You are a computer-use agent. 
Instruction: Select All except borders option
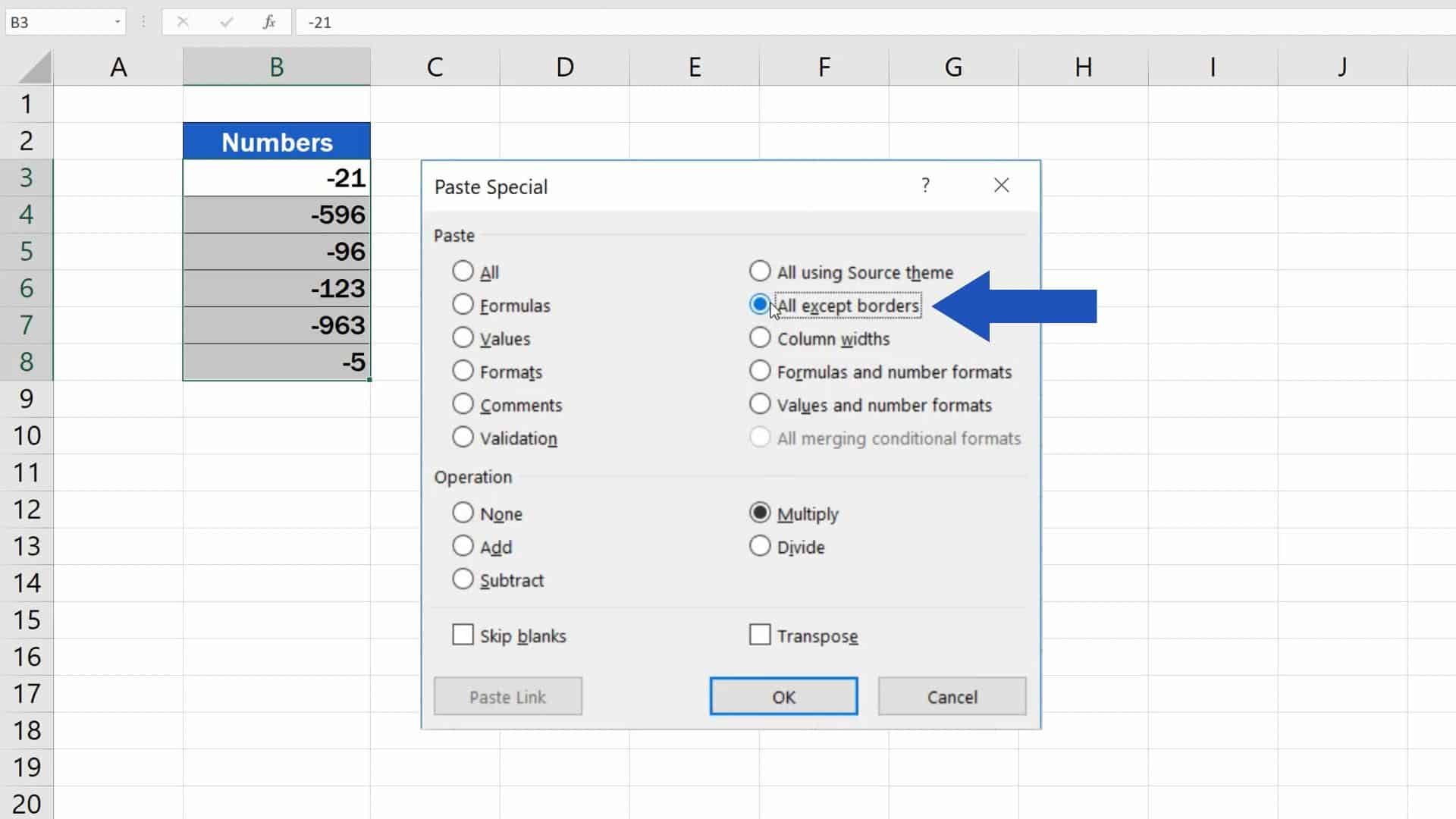[760, 305]
